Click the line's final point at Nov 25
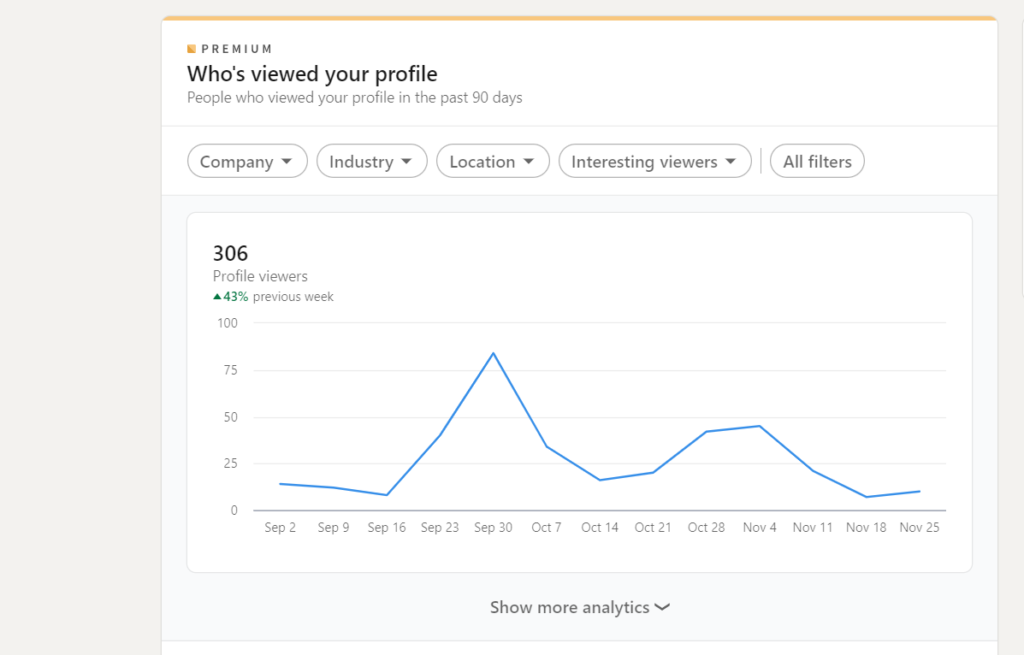The width and height of the screenshot is (1024, 655). point(919,491)
